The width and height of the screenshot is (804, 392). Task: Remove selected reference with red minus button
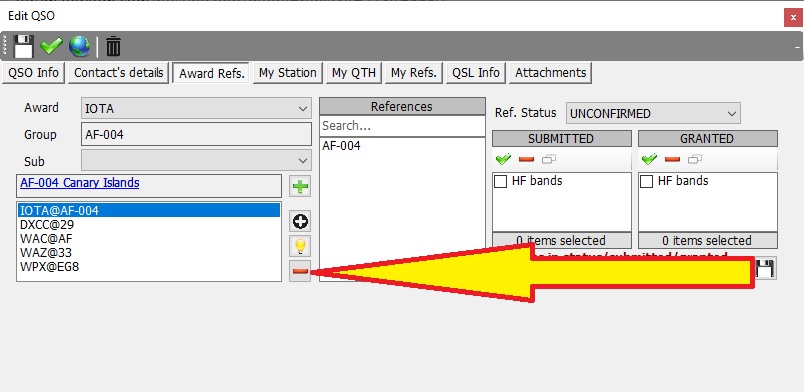coord(300,271)
